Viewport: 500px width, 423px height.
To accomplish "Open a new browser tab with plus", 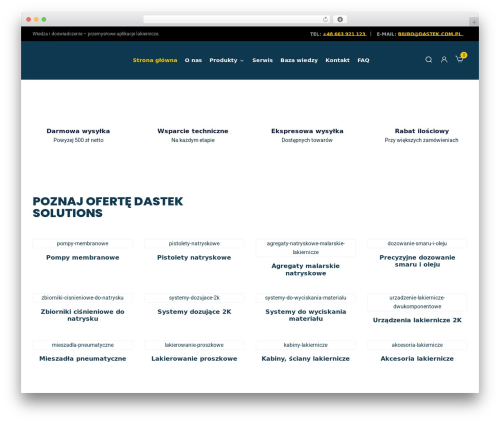I will click(x=474, y=22).
